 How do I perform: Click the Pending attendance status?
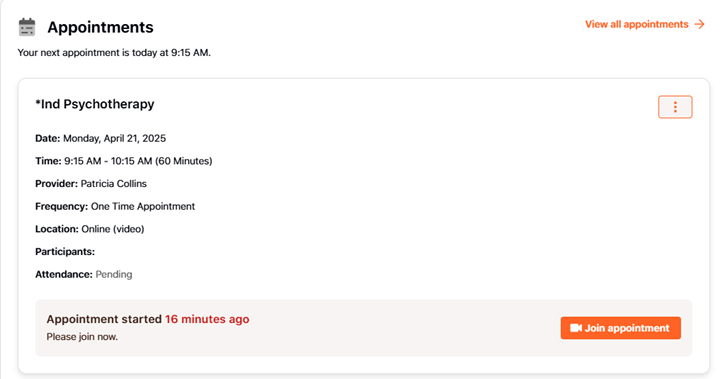coord(113,275)
